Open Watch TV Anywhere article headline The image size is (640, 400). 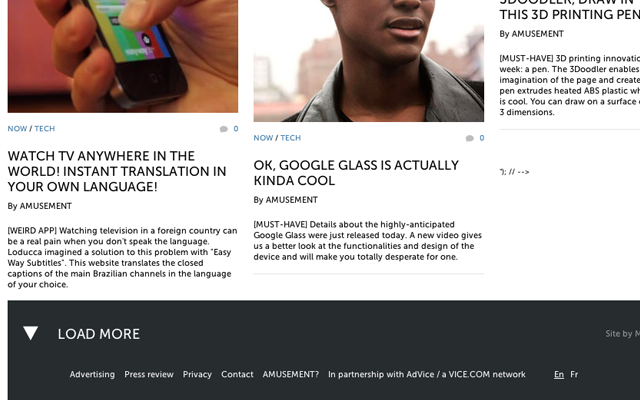[x=117, y=171]
